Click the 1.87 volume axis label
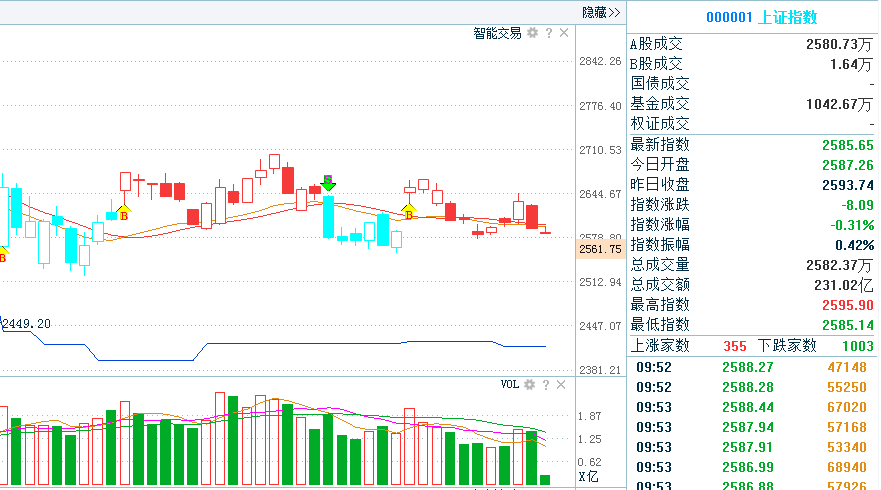This screenshot has width=881, height=490. tap(589, 416)
